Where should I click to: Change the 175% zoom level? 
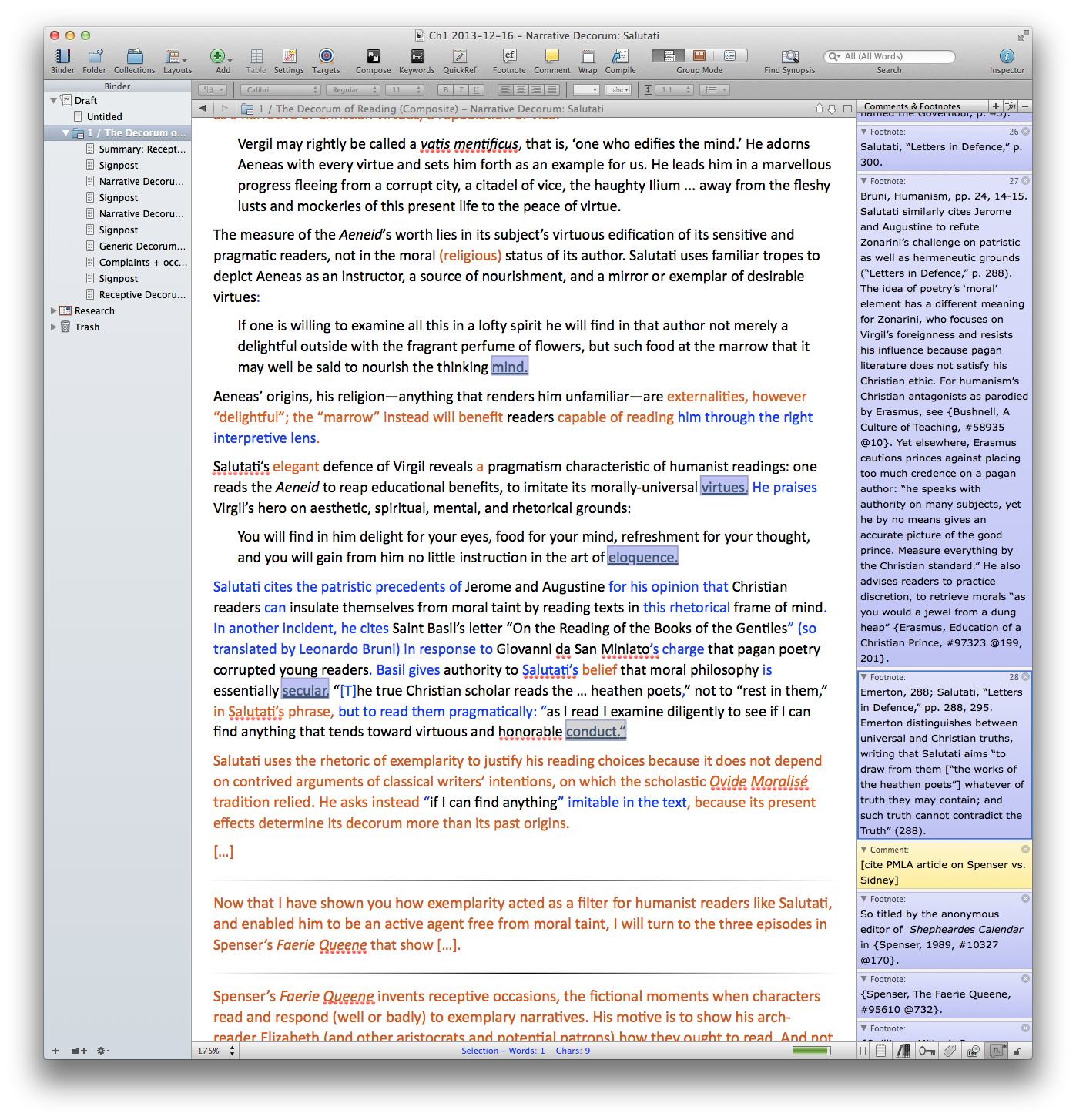(216, 1051)
